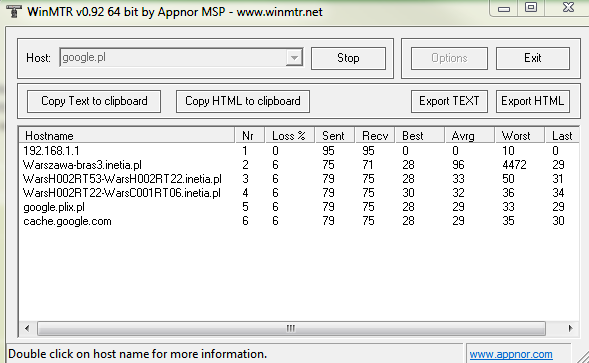The height and width of the screenshot is (363, 589).
Task: Sort by the Hostname column header
Action: click(x=127, y=136)
